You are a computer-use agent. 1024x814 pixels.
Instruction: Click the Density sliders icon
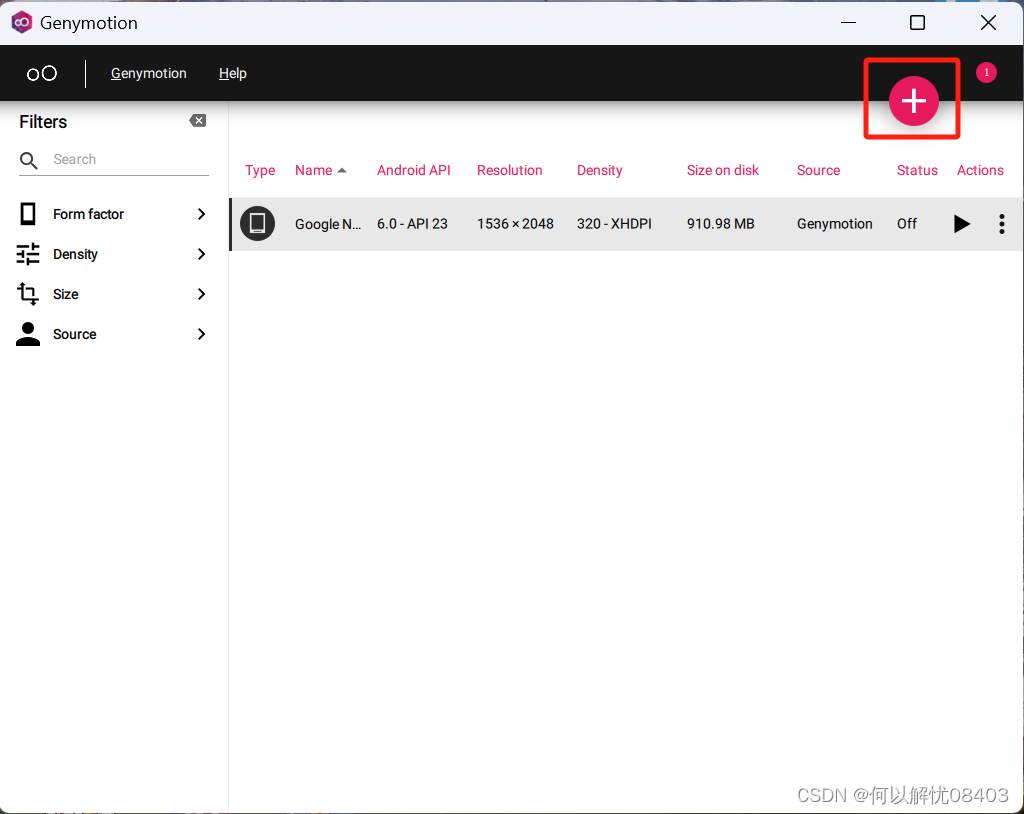(28, 254)
